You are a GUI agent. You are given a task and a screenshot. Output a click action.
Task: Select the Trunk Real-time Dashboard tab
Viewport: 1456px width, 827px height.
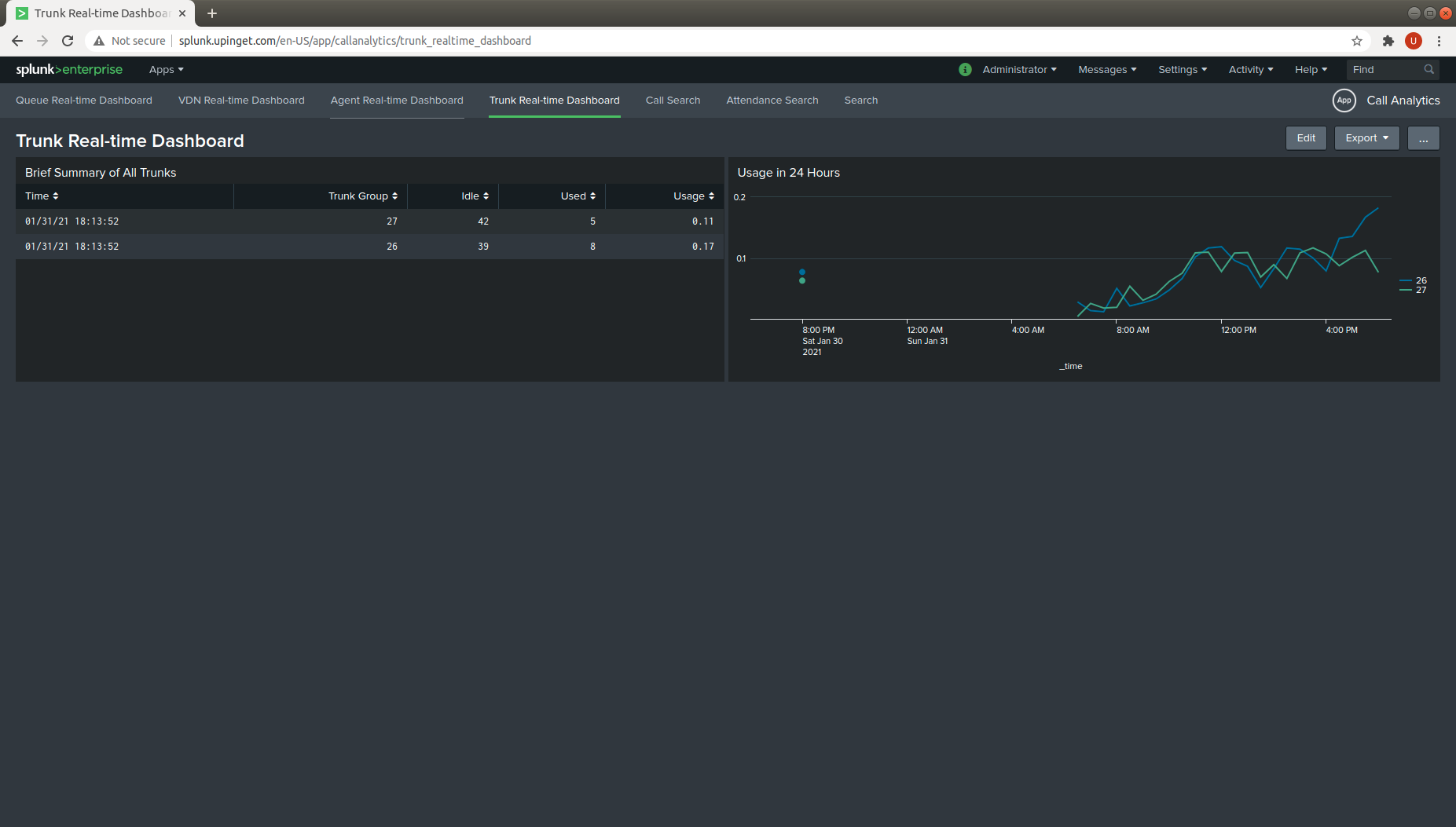click(x=555, y=101)
